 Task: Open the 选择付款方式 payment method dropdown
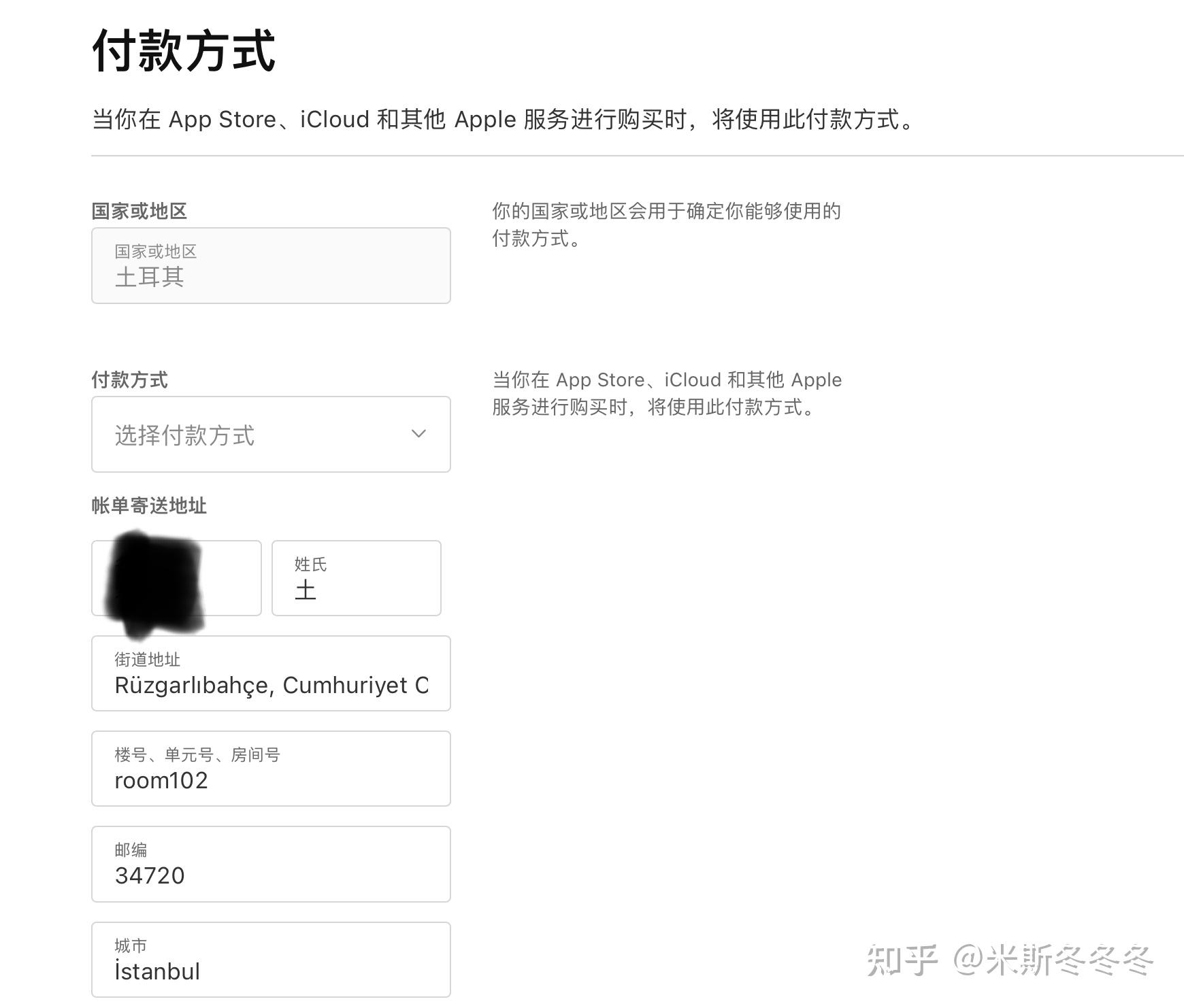270,434
